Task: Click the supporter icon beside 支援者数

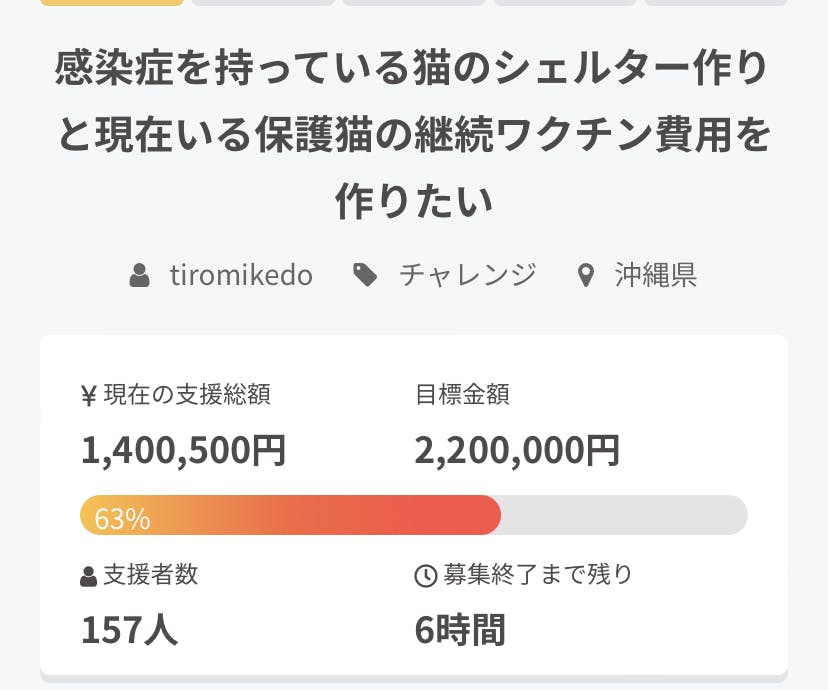Action: 88,576
